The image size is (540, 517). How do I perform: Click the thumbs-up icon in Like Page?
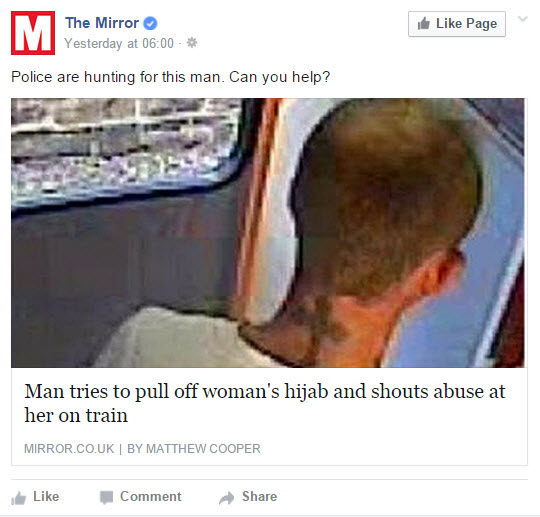(x=424, y=24)
